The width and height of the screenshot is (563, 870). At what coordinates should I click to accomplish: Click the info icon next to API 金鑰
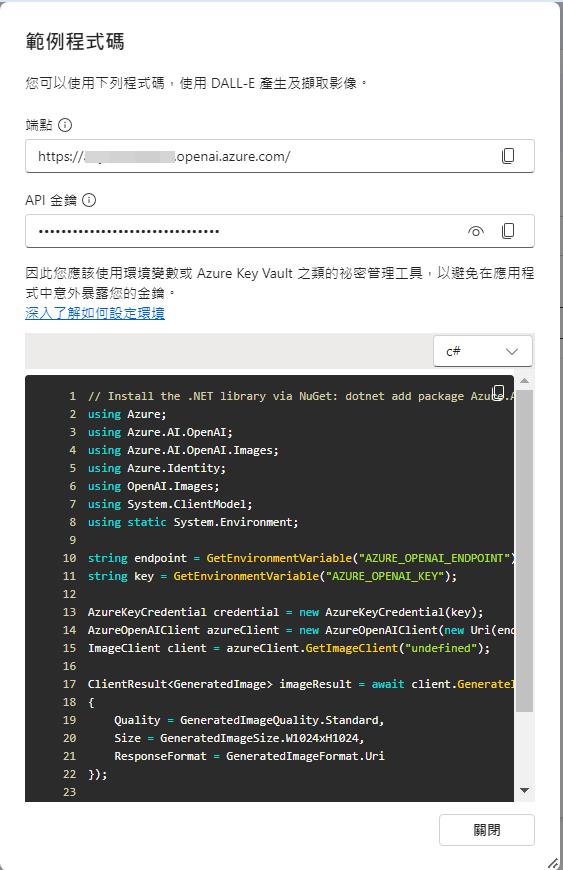(x=89, y=200)
